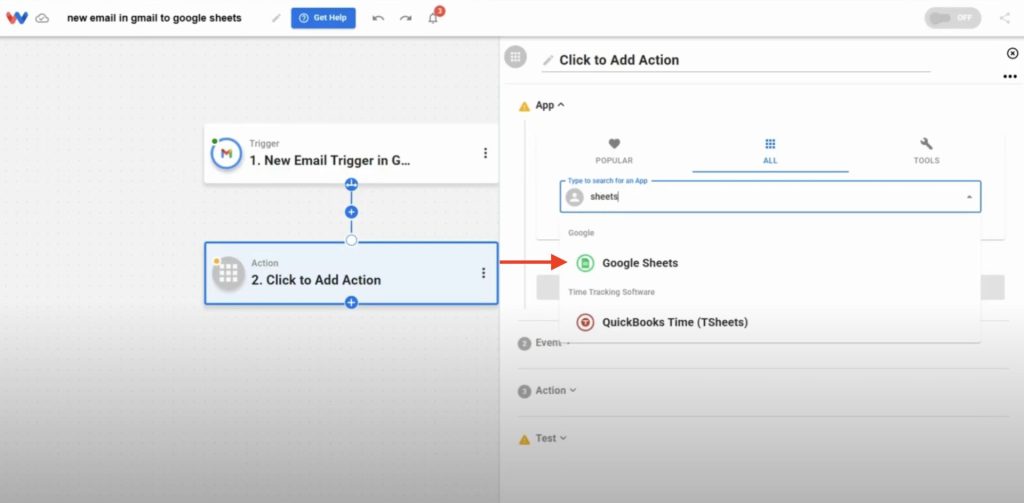Click the Pabbly W logo icon
The width and height of the screenshot is (1024, 503).
pyautogui.click(x=17, y=18)
